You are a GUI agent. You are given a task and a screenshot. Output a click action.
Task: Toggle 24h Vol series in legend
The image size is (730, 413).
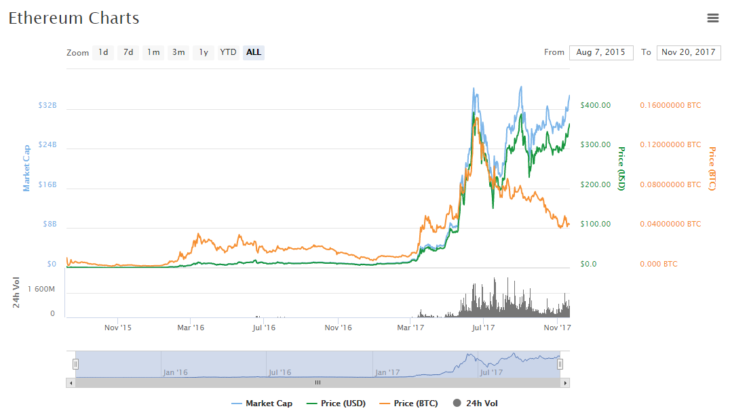[x=475, y=403]
